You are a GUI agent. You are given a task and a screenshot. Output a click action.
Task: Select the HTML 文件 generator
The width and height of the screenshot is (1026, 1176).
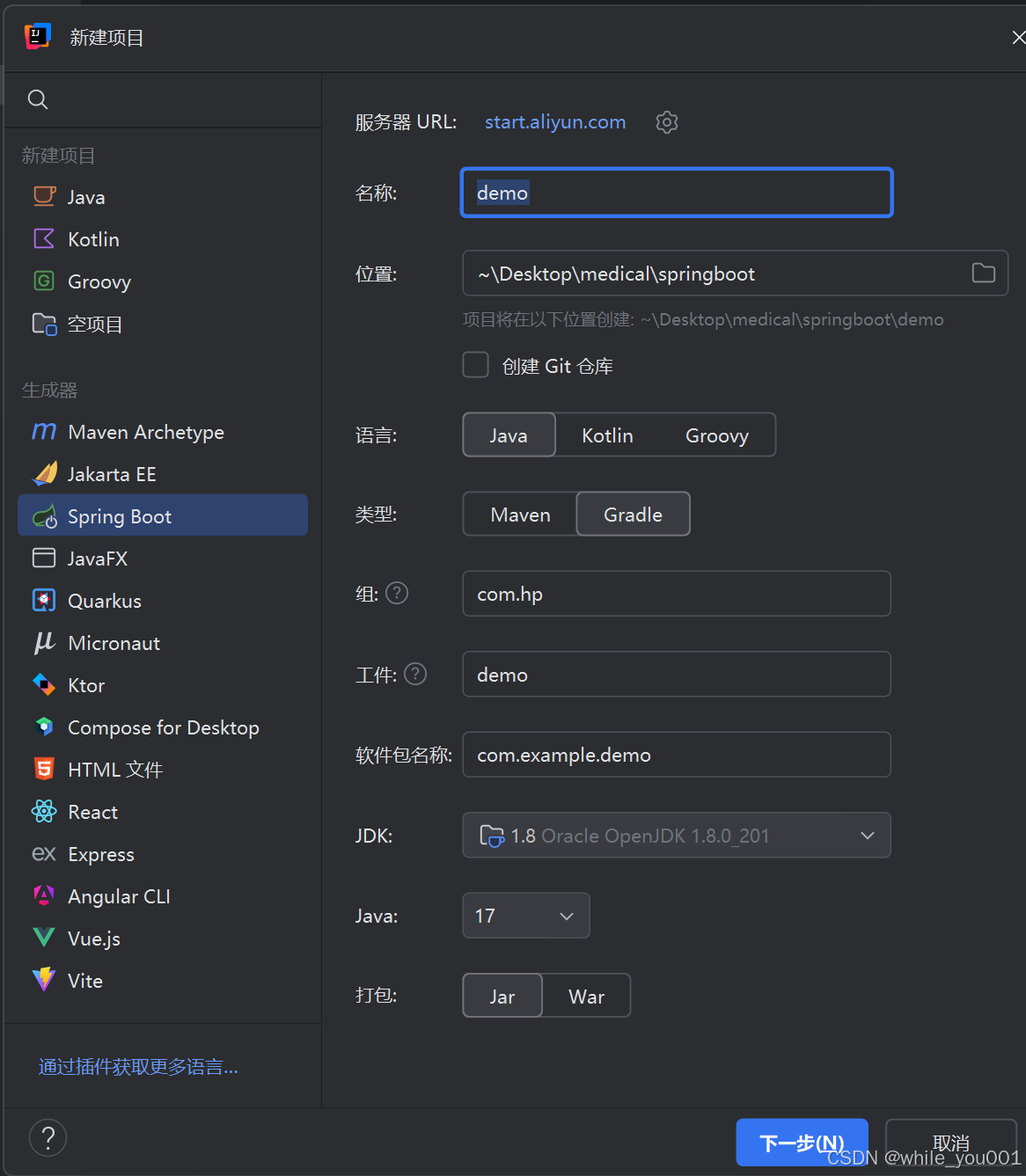163,770
